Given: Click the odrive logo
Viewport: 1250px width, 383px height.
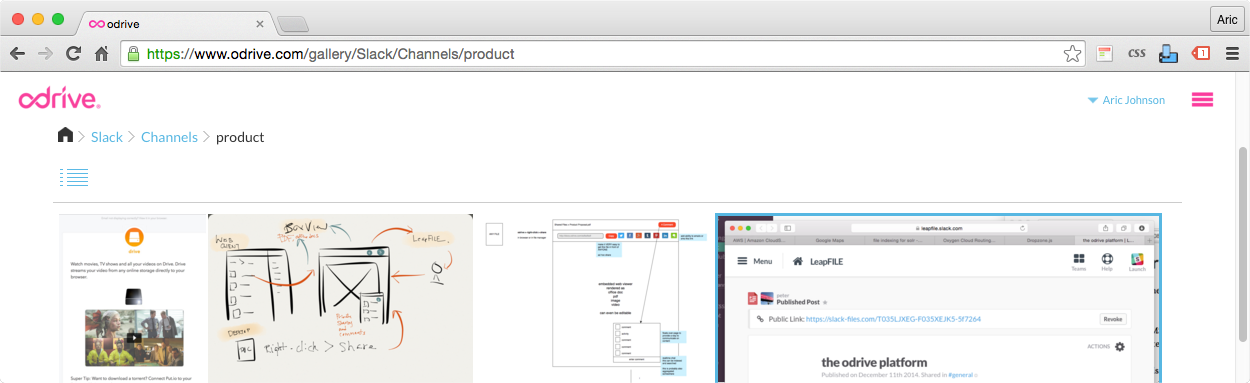Looking at the screenshot, I should 59,99.
